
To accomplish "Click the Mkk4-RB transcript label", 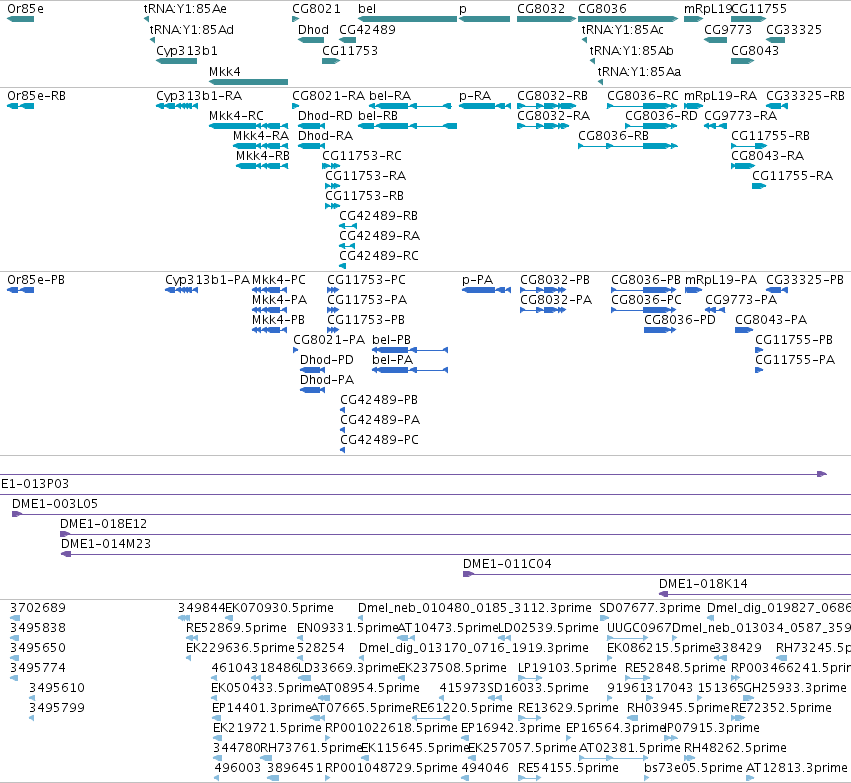I will click(x=263, y=156).
